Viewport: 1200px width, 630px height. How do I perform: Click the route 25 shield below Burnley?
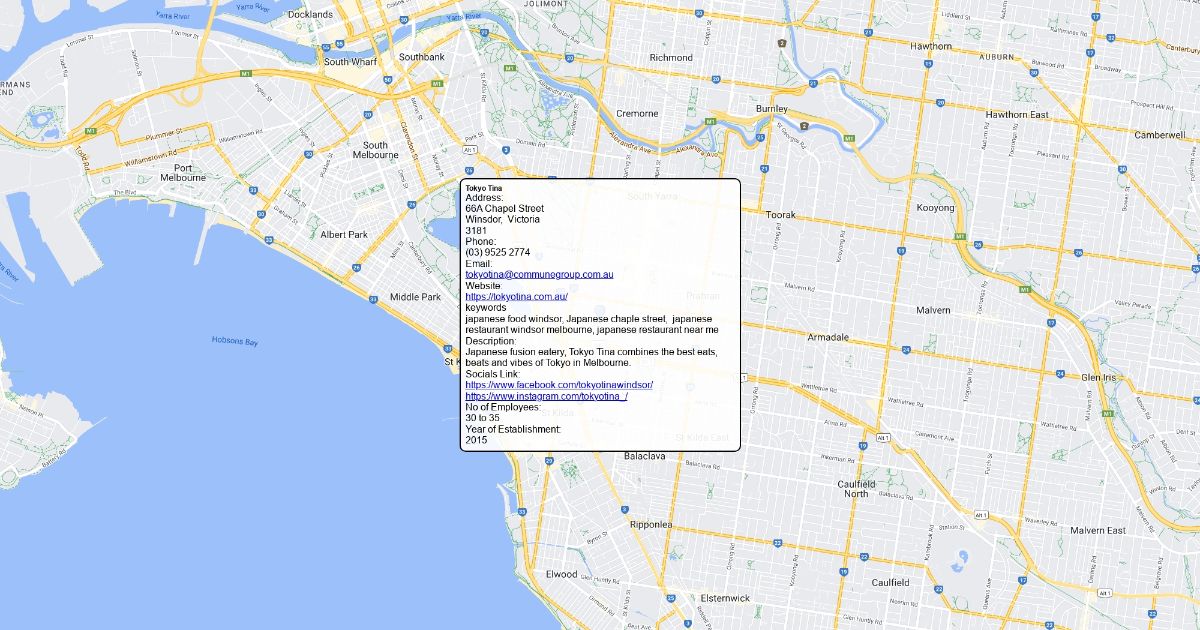(760, 138)
